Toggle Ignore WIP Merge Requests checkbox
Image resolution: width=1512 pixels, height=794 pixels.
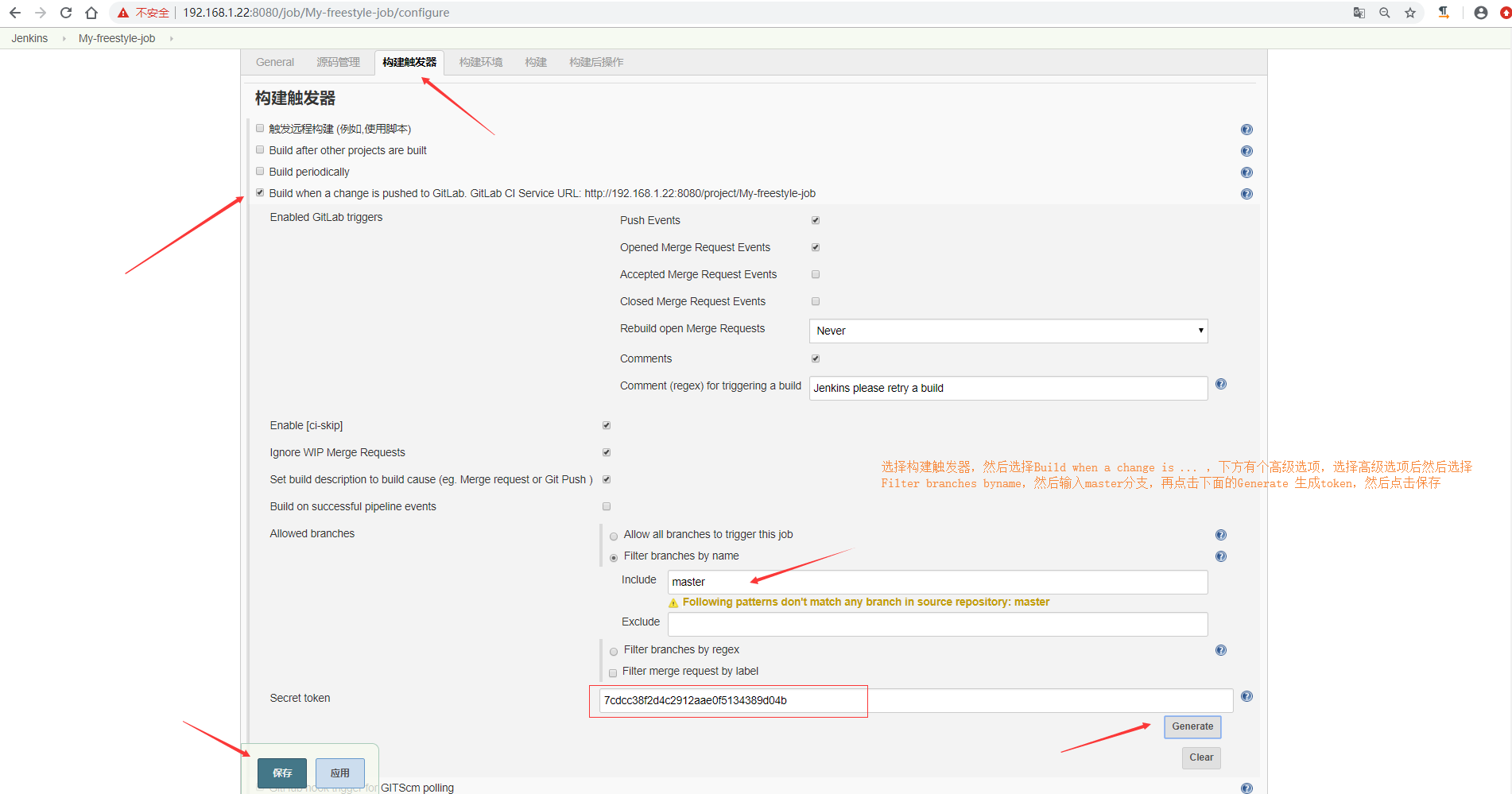point(607,452)
